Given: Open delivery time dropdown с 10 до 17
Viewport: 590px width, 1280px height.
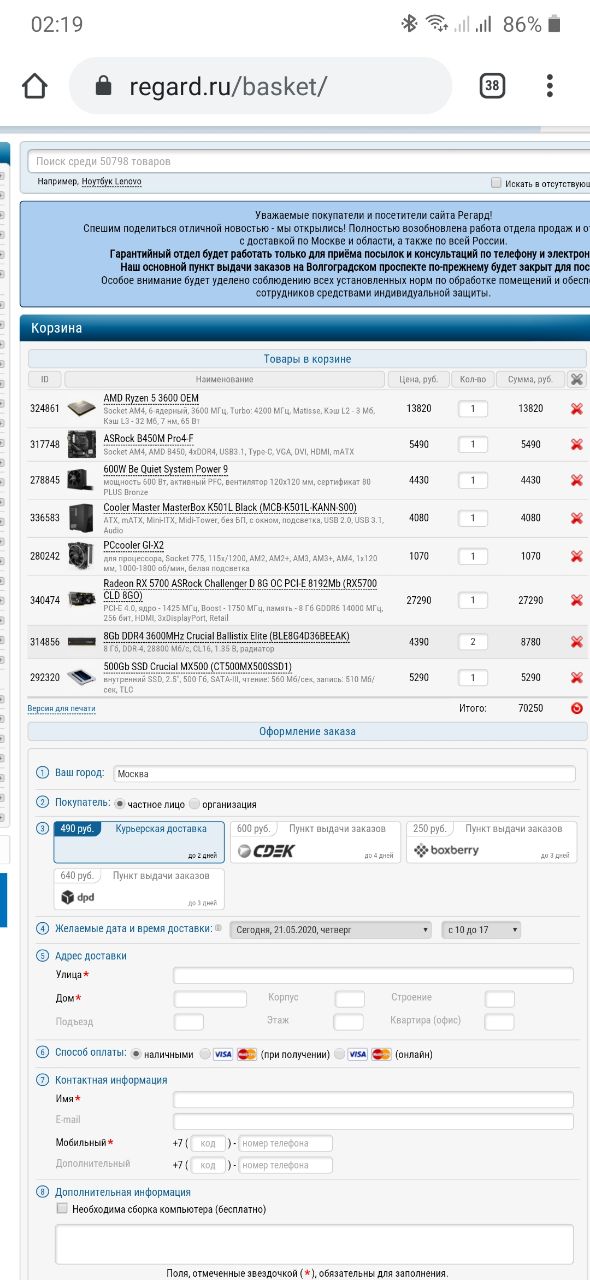Looking at the screenshot, I should click(x=481, y=929).
